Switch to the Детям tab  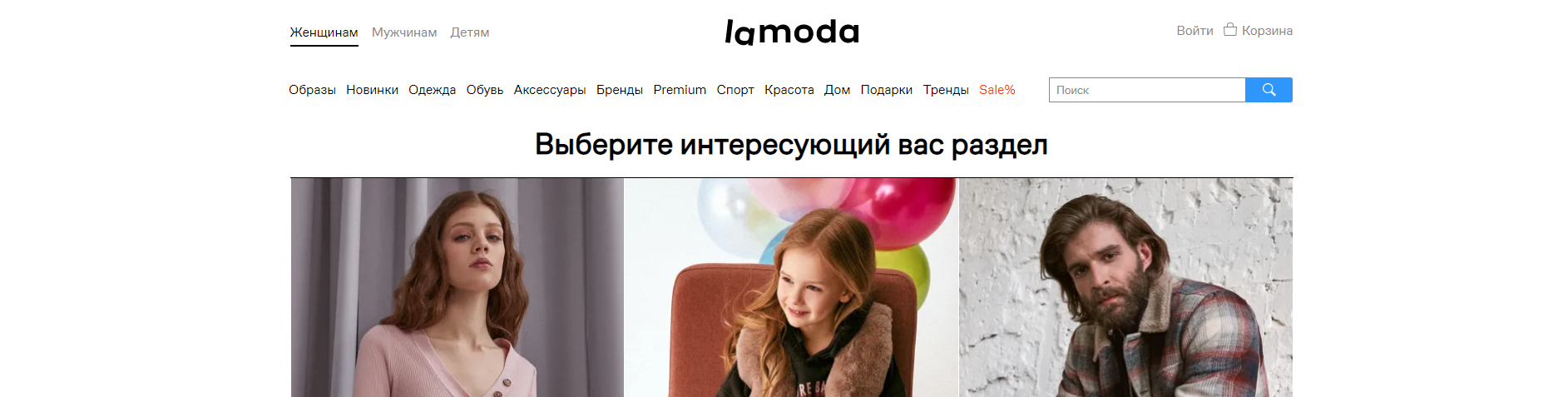point(470,32)
